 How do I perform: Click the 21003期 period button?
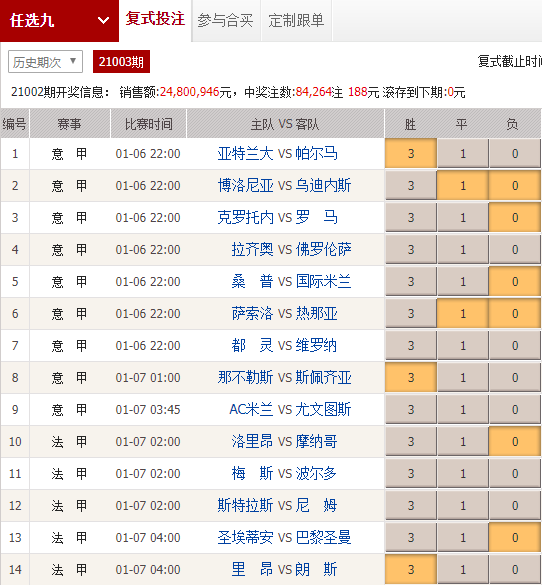121,62
